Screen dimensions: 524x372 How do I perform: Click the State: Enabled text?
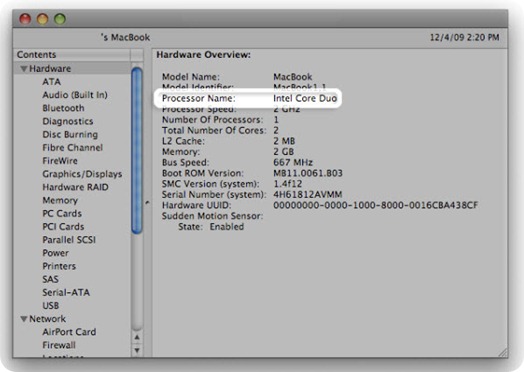[211, 227]
